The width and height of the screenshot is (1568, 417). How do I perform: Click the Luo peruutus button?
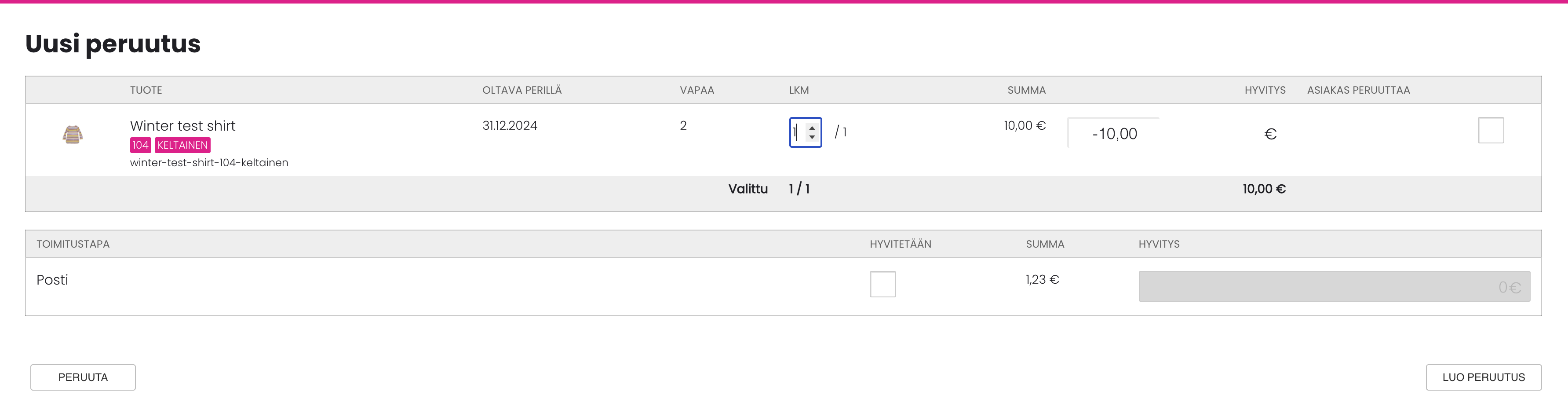[1484, 377]
